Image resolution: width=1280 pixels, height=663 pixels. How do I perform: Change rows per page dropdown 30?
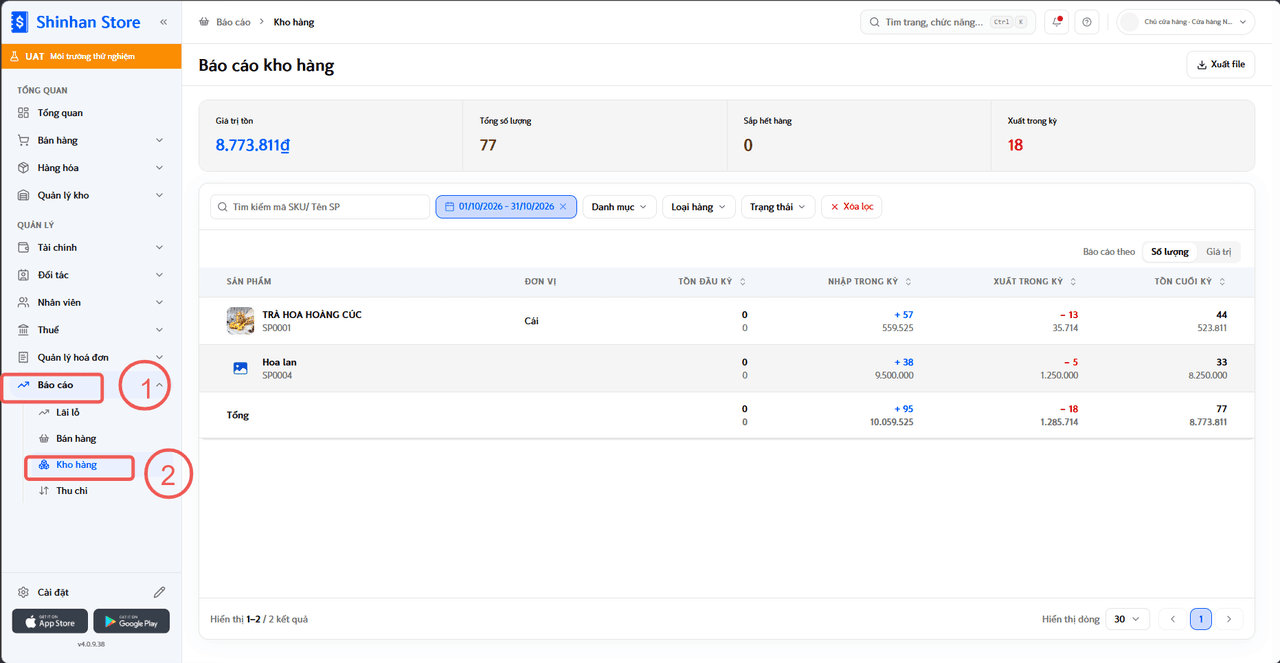click(1127, 619)
